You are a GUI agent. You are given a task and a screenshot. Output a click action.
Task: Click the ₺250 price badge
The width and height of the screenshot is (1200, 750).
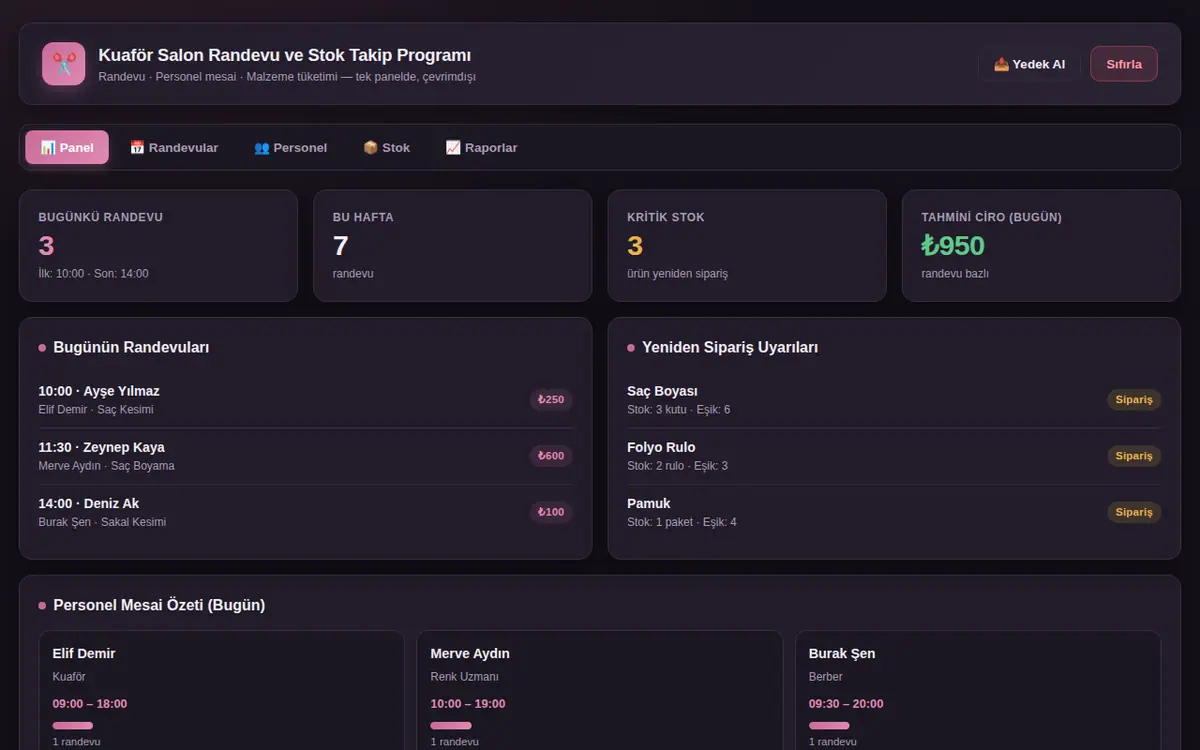(x=551, y=400)
